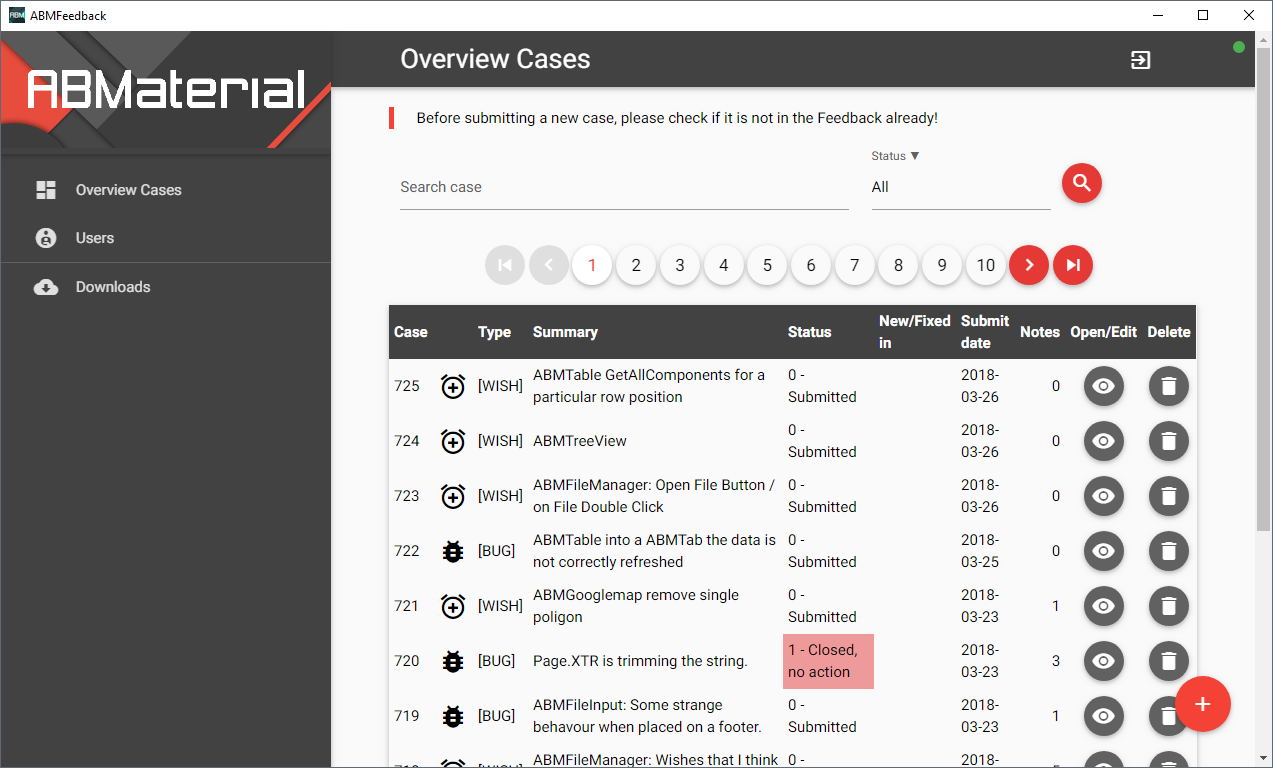This screenshot has height=768, width=1273.
Task: Click the ABMaterial logo banner
Action: 165,90
